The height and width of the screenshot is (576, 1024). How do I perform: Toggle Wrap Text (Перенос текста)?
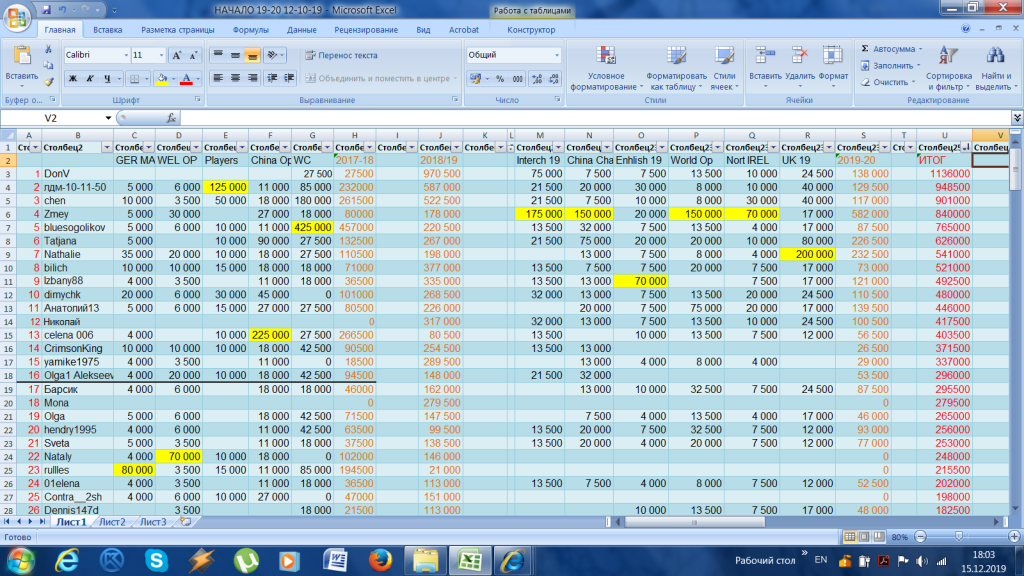click(340, 55)
